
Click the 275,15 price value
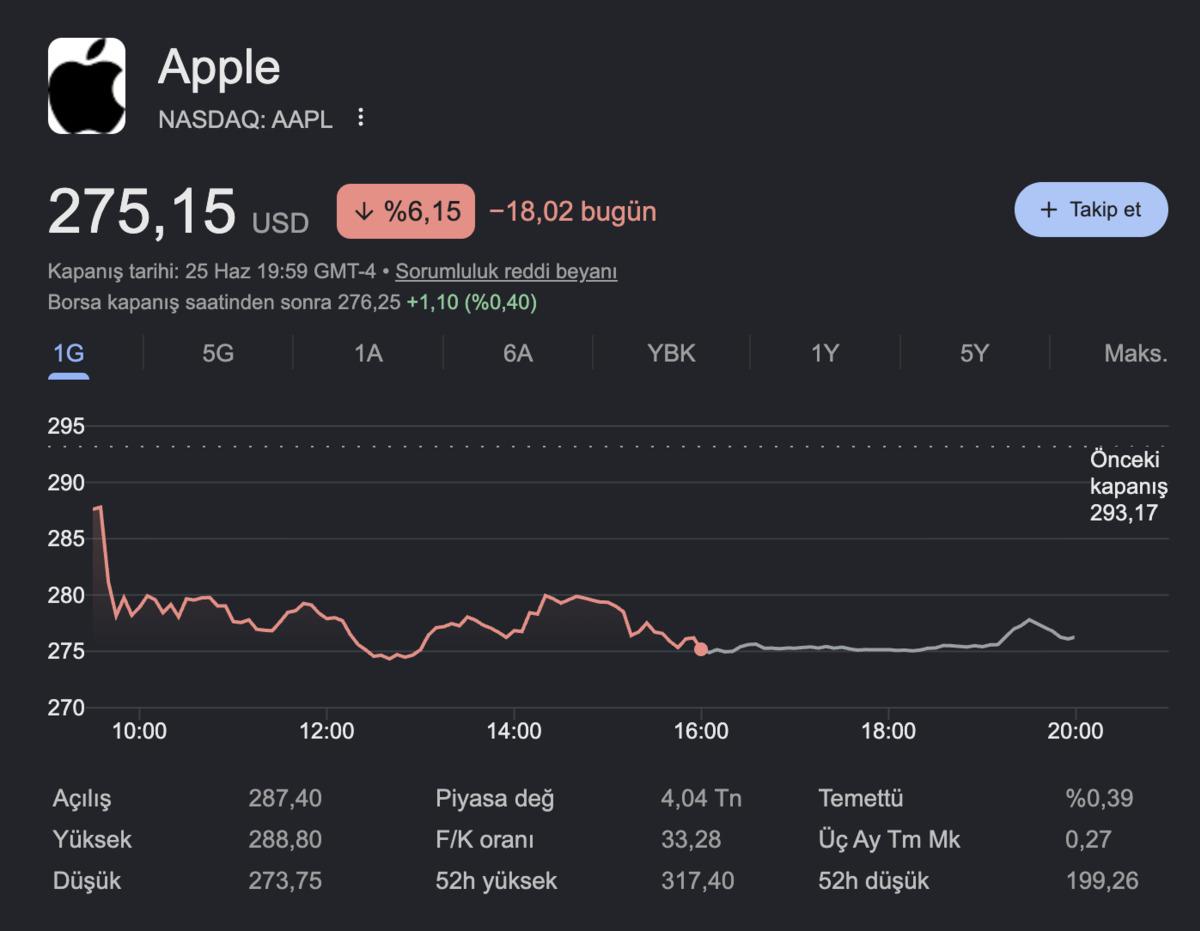[142, 212]
